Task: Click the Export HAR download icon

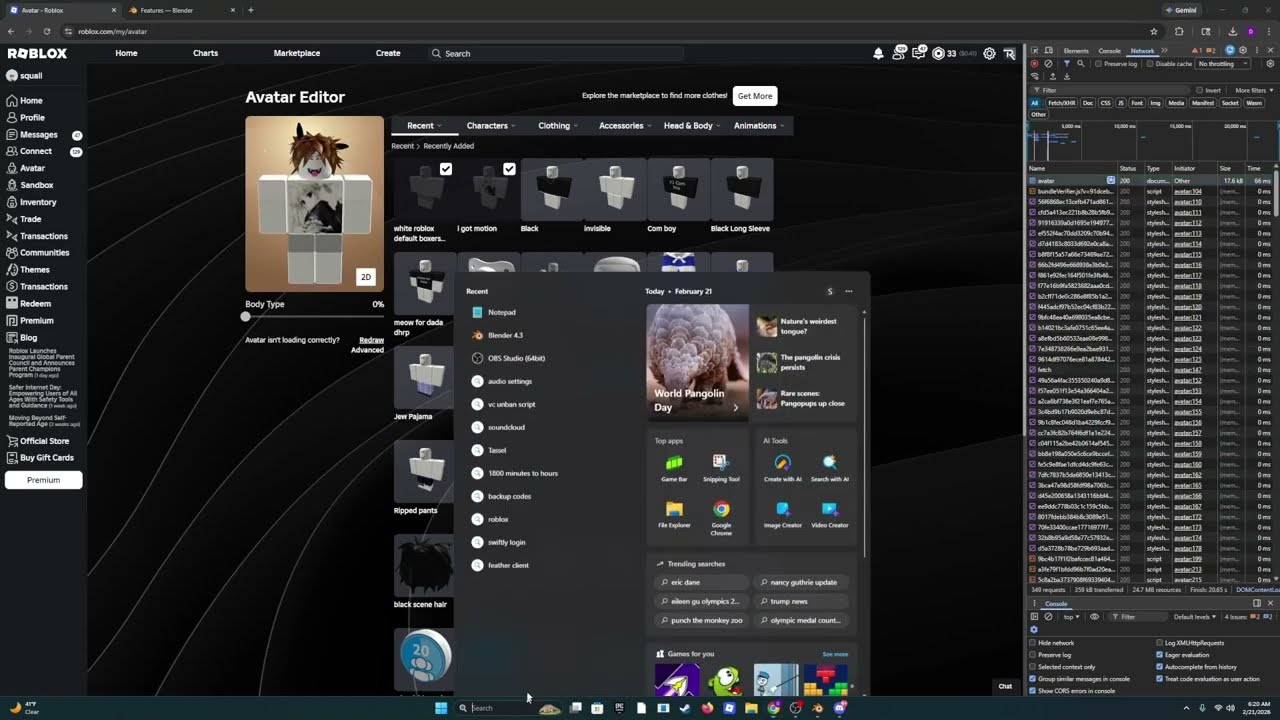Action: pyautogui.click(x=1067, y=76)
